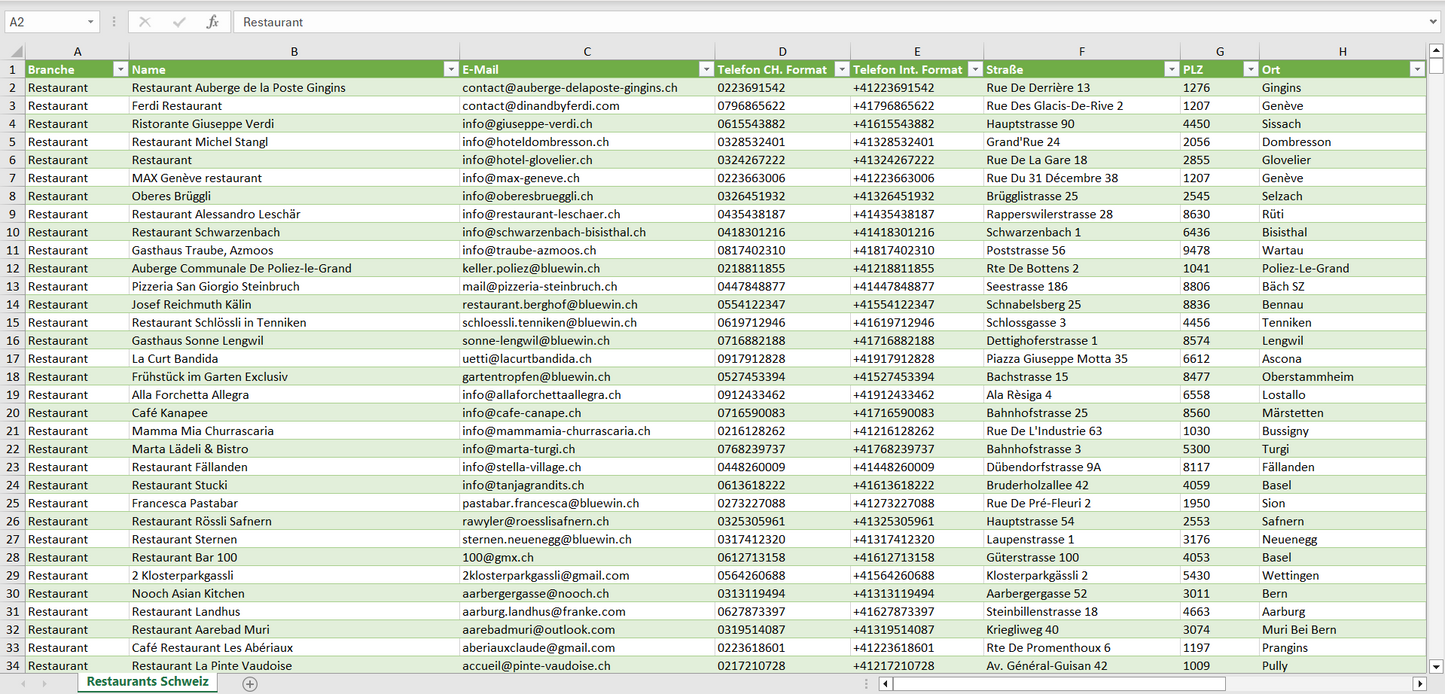Select column F header
This screenshot has height=694, width=1445.
(x=1081, y=52)
